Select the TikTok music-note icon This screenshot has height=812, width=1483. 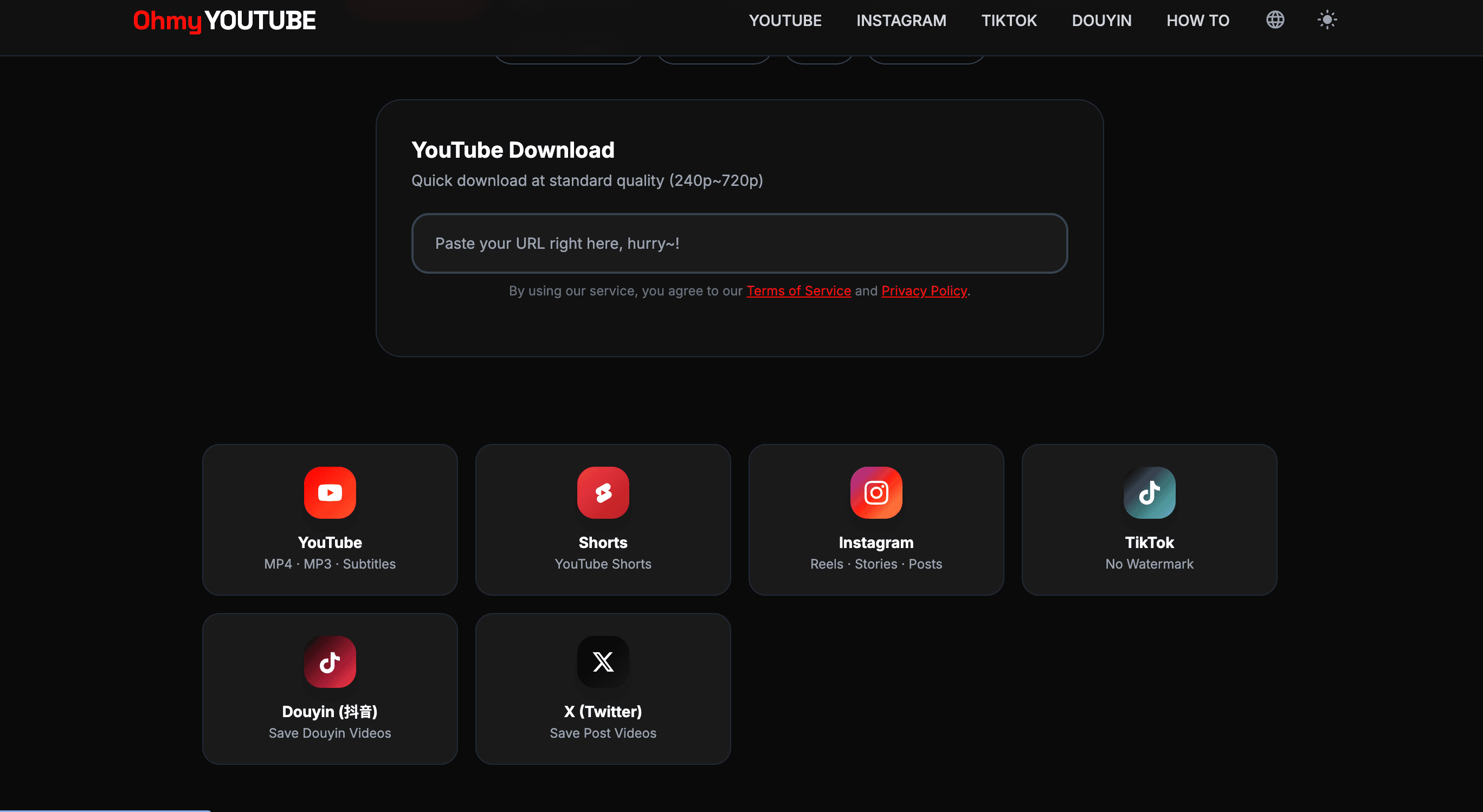click(1149, 492)
